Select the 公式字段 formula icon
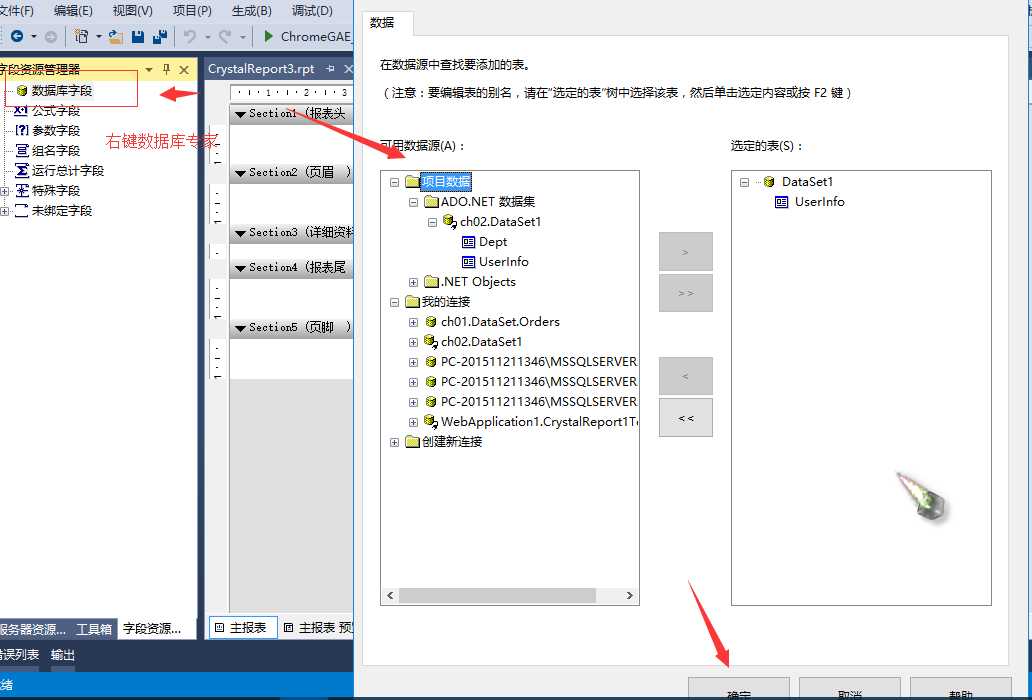 point(21,111)
